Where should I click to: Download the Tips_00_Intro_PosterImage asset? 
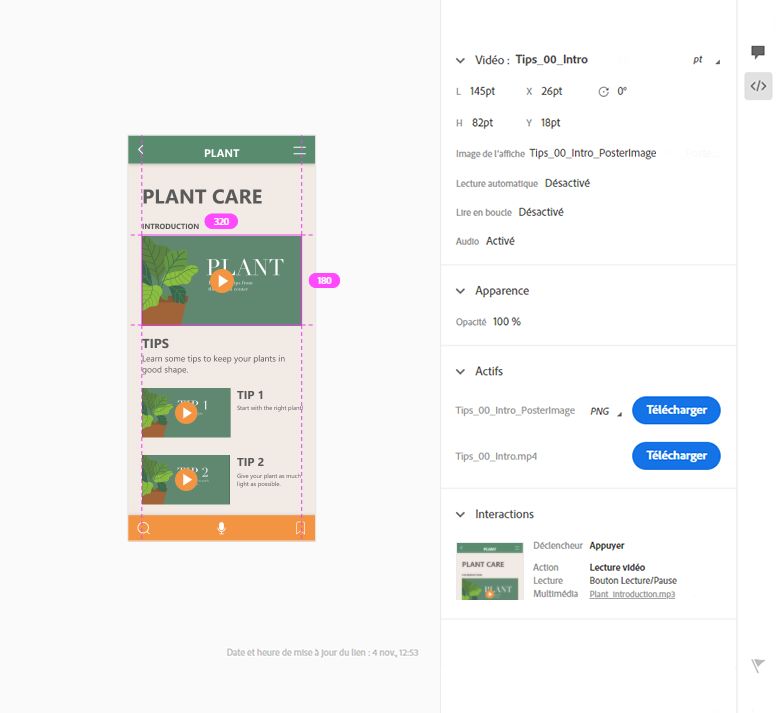(x=676, y=410)
